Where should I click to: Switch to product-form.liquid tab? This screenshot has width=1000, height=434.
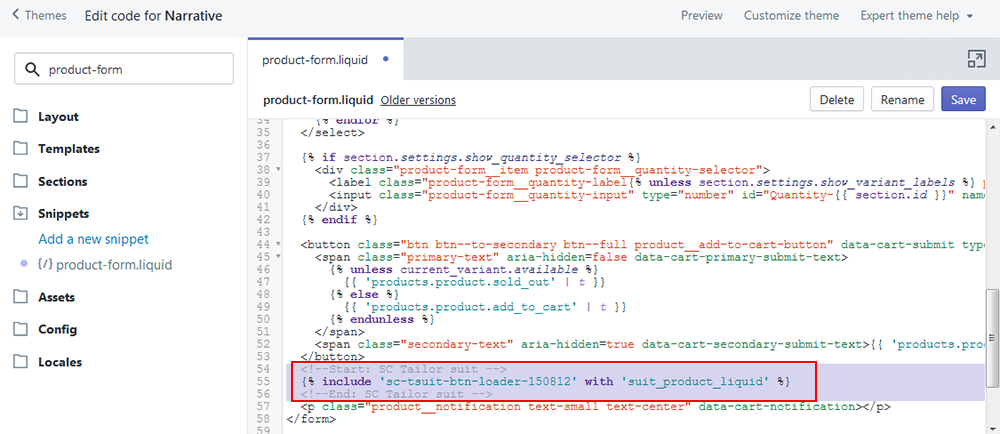[x=313, y=60]
